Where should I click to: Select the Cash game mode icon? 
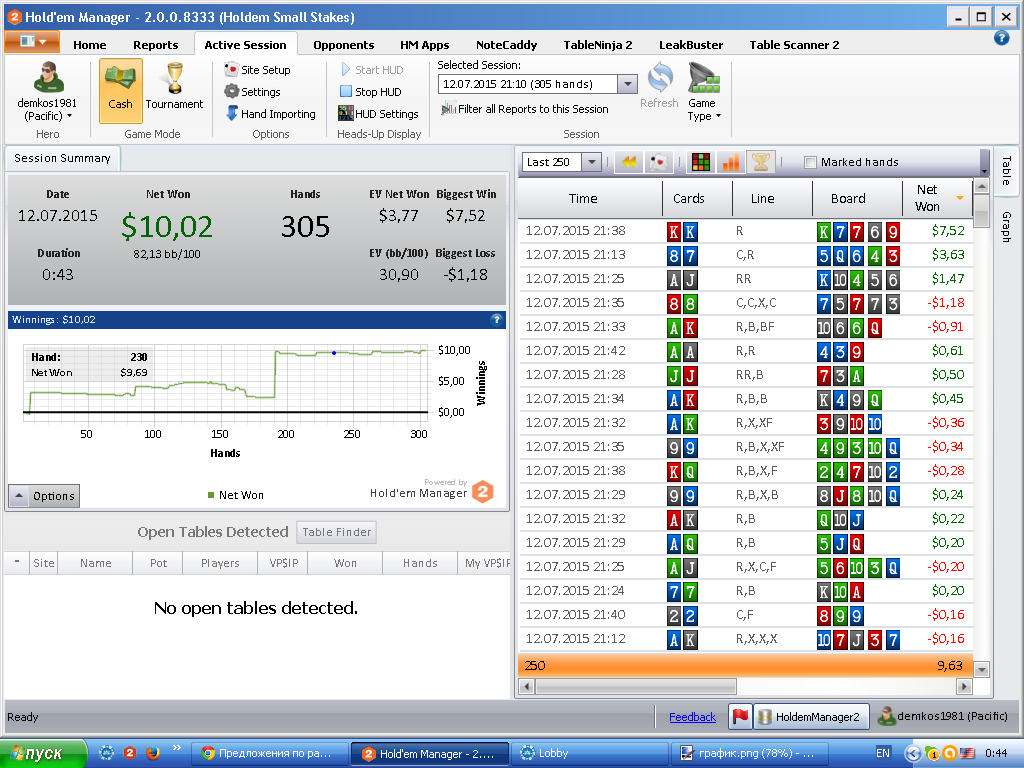(x=121, y=90)
